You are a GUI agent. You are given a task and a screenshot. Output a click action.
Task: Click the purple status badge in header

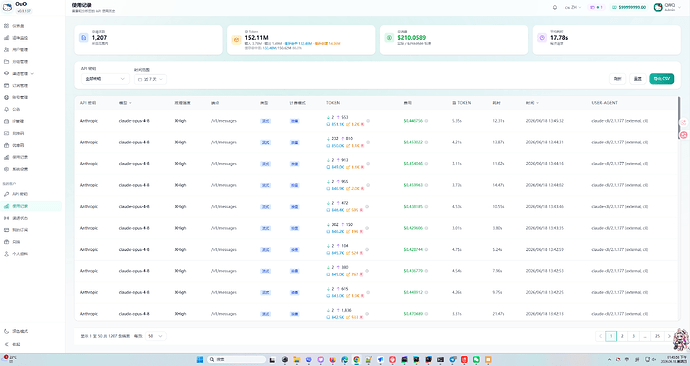coord(596,7)
